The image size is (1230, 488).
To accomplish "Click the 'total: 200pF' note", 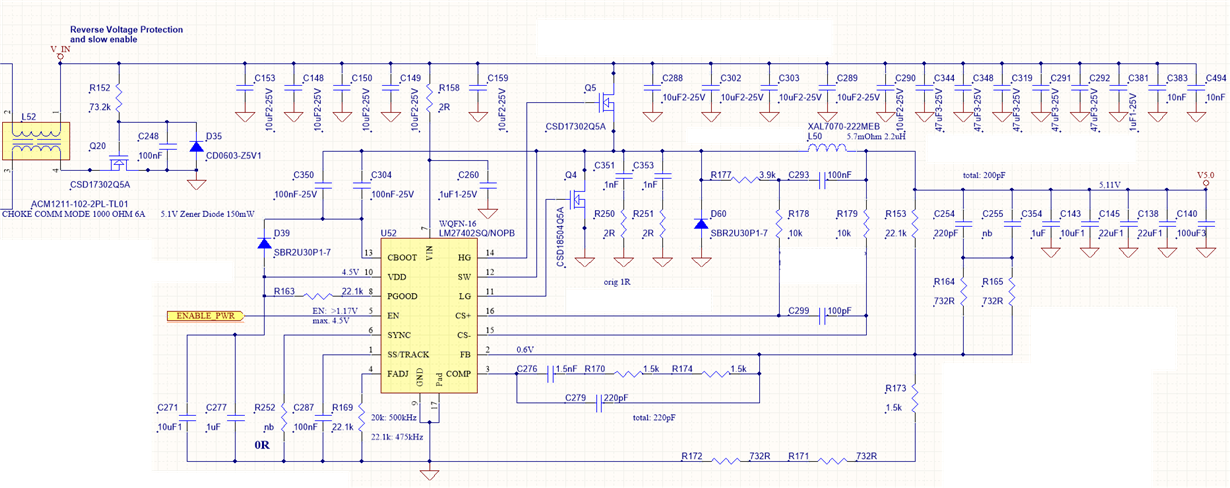I will tap(985, 175).
